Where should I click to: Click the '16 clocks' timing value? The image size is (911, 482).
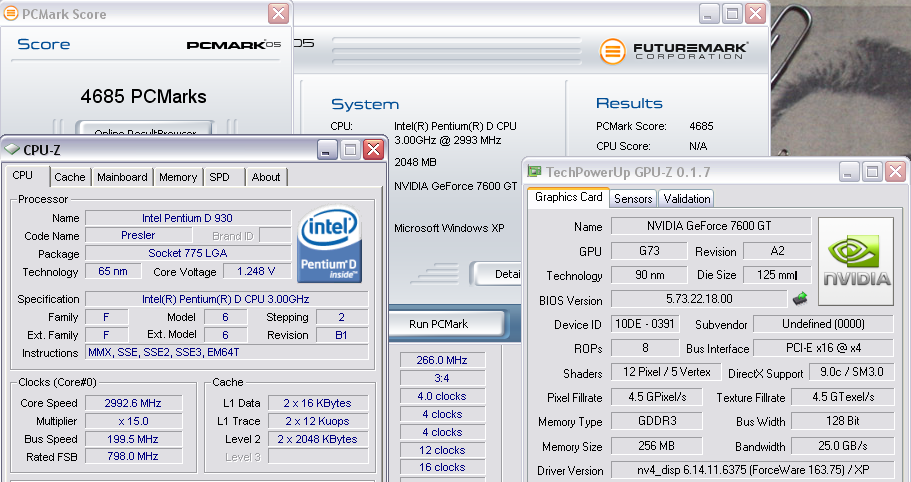(x=442, y=467)
